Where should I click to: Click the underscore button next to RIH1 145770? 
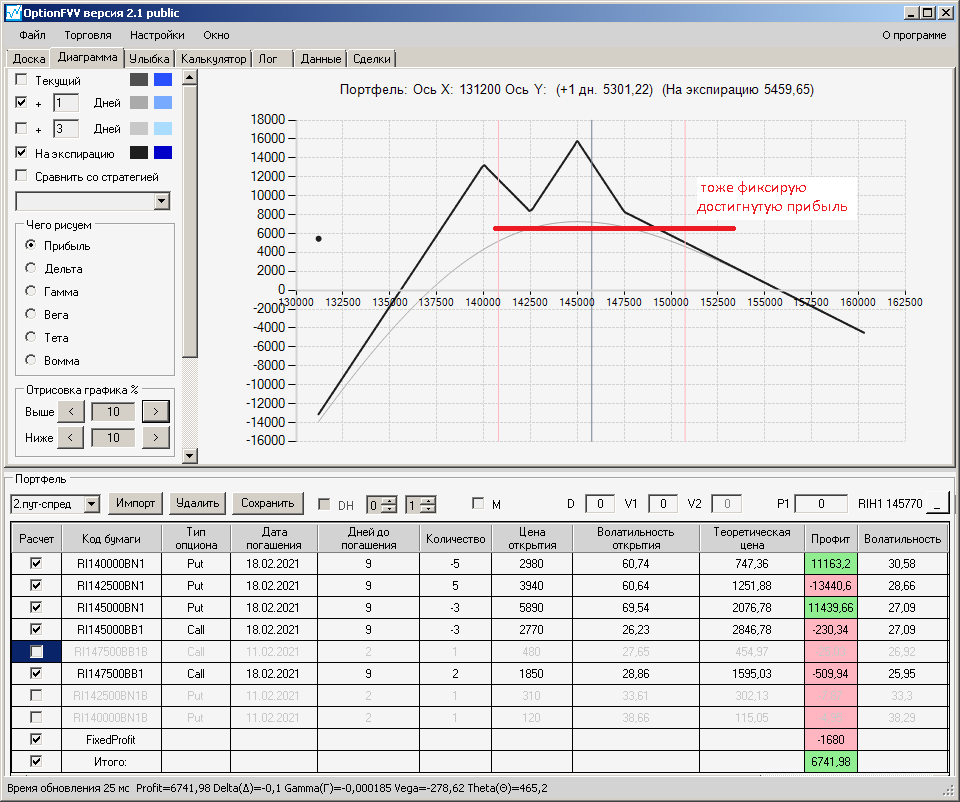coord(937,503)
